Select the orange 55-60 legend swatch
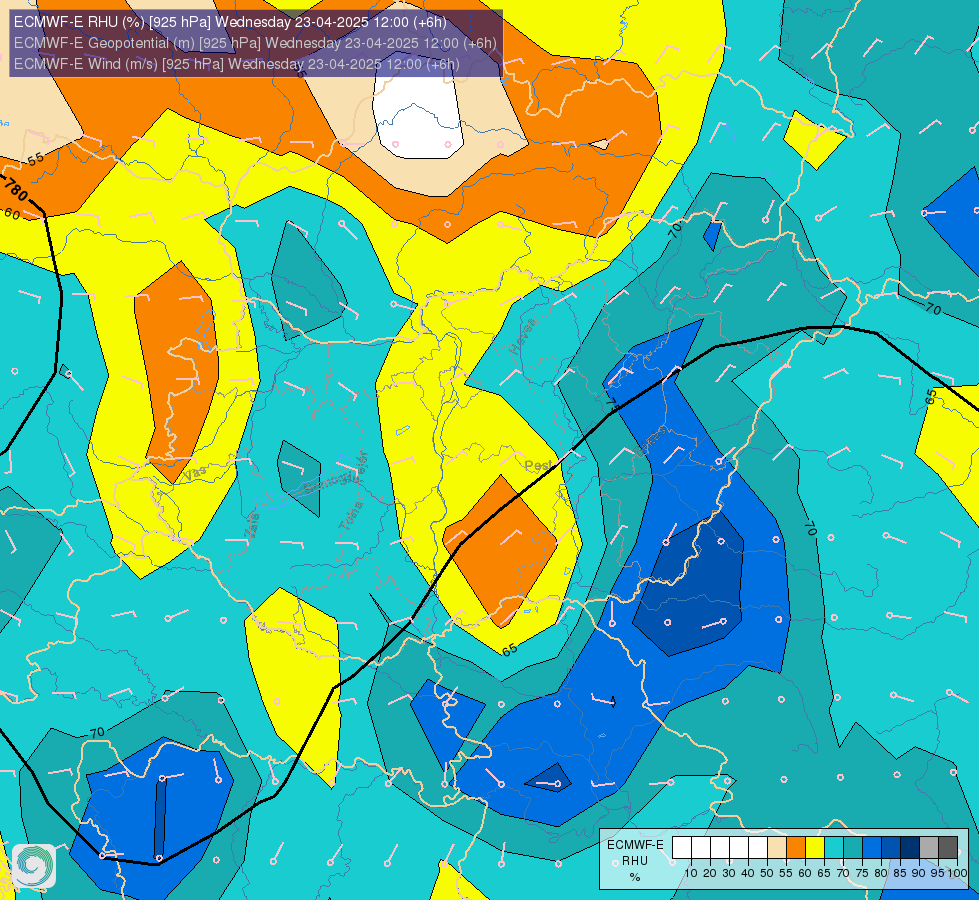979x900 pixels. coord(796,848)
